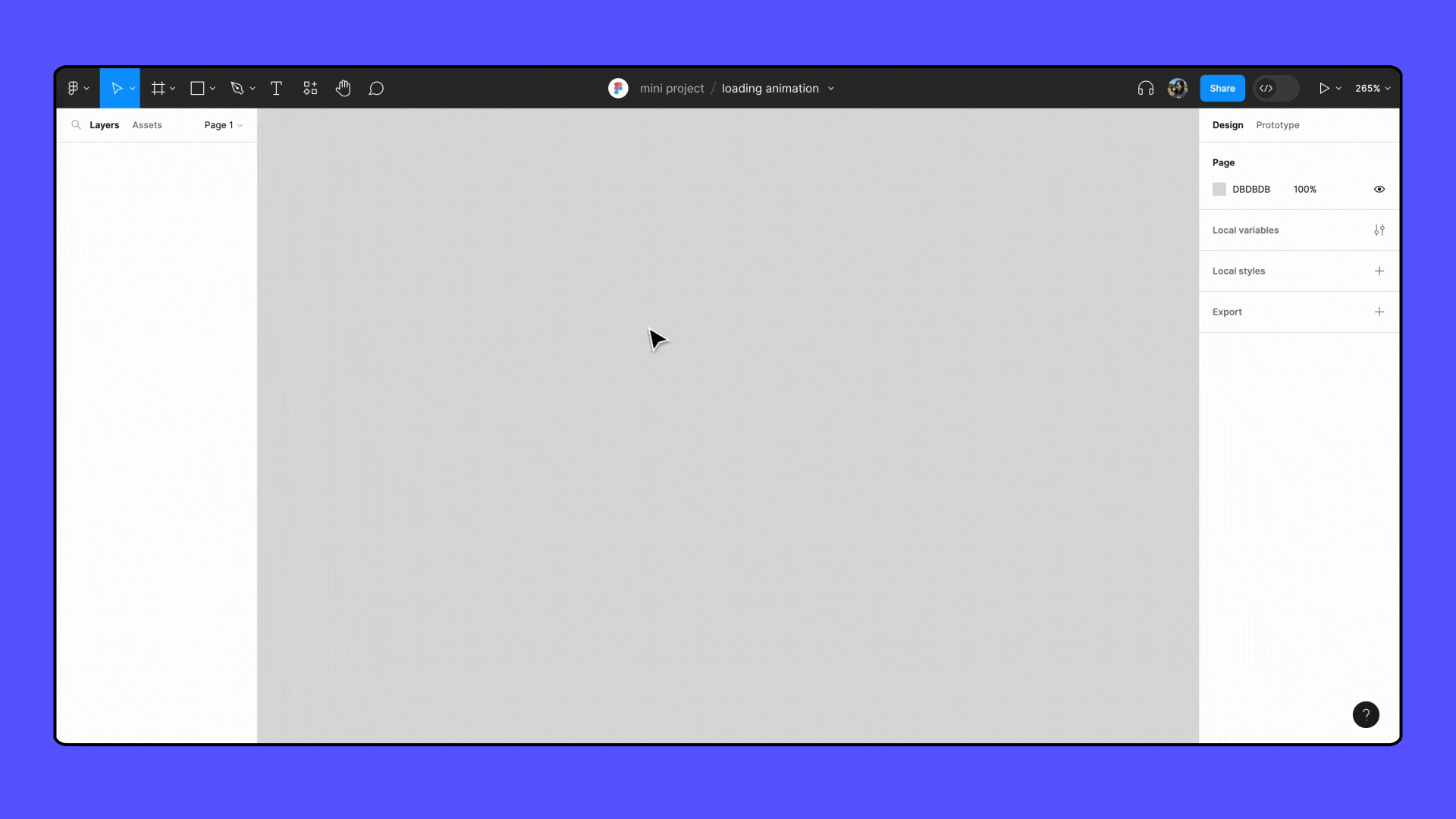1456x819 pixels.
Task: Click the loading animation project title
Action: pyautogui.click(x=771, y=88)
